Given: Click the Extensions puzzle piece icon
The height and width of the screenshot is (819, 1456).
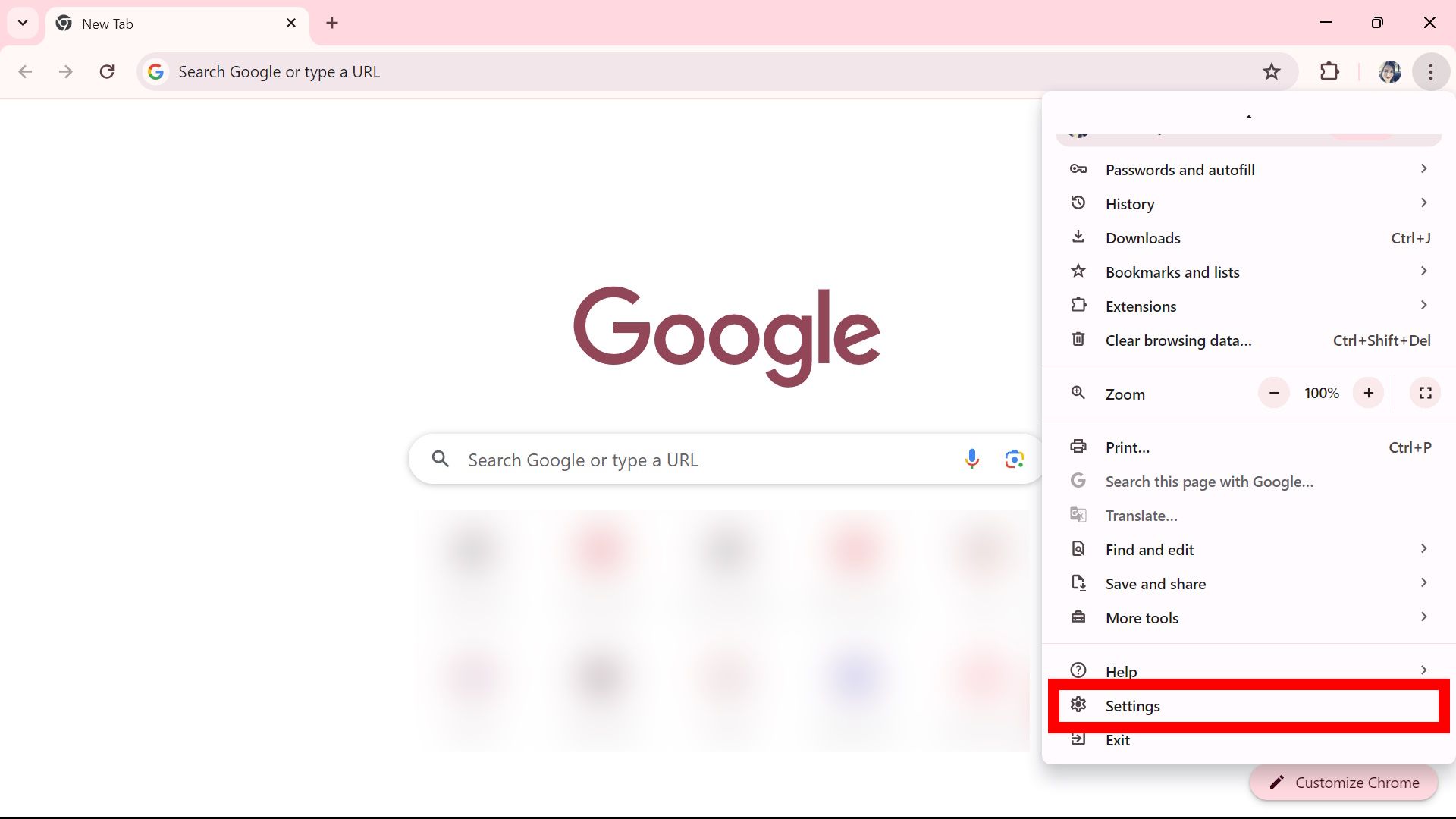Looking at the screenshot, I should coord(1329,71).
